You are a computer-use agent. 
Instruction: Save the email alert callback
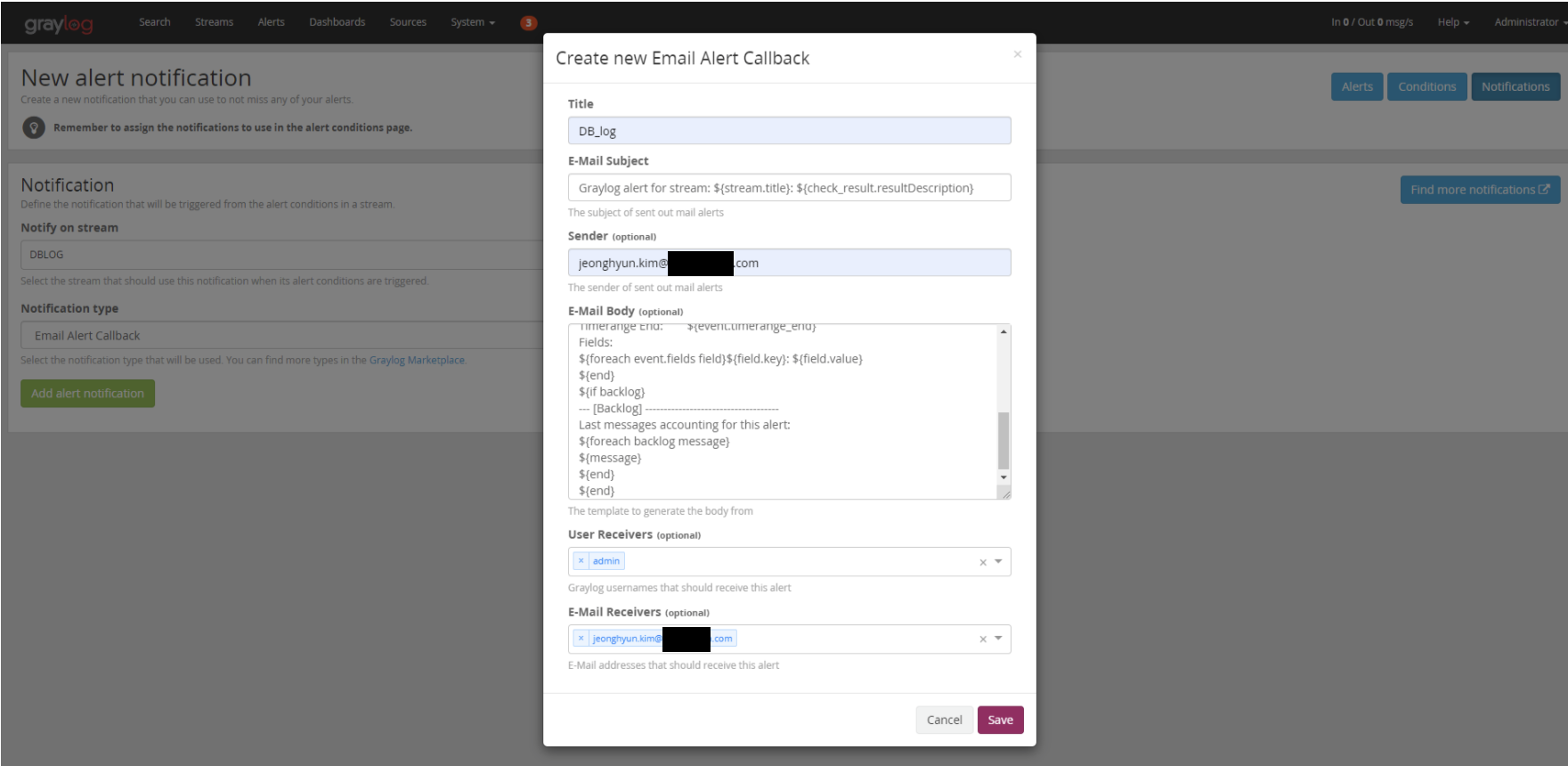click(x=1000, y=720)
